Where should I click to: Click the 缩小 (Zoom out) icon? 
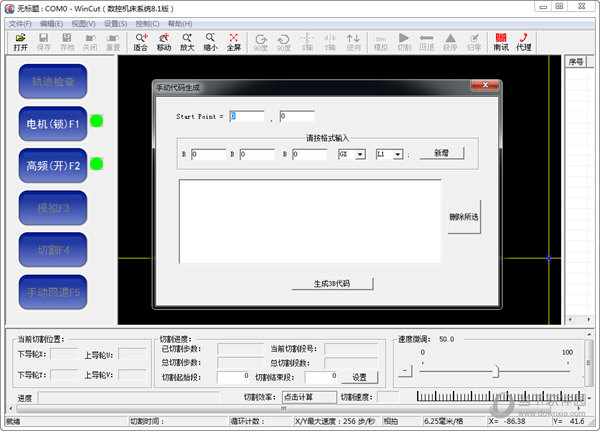[x=210, y=42]
